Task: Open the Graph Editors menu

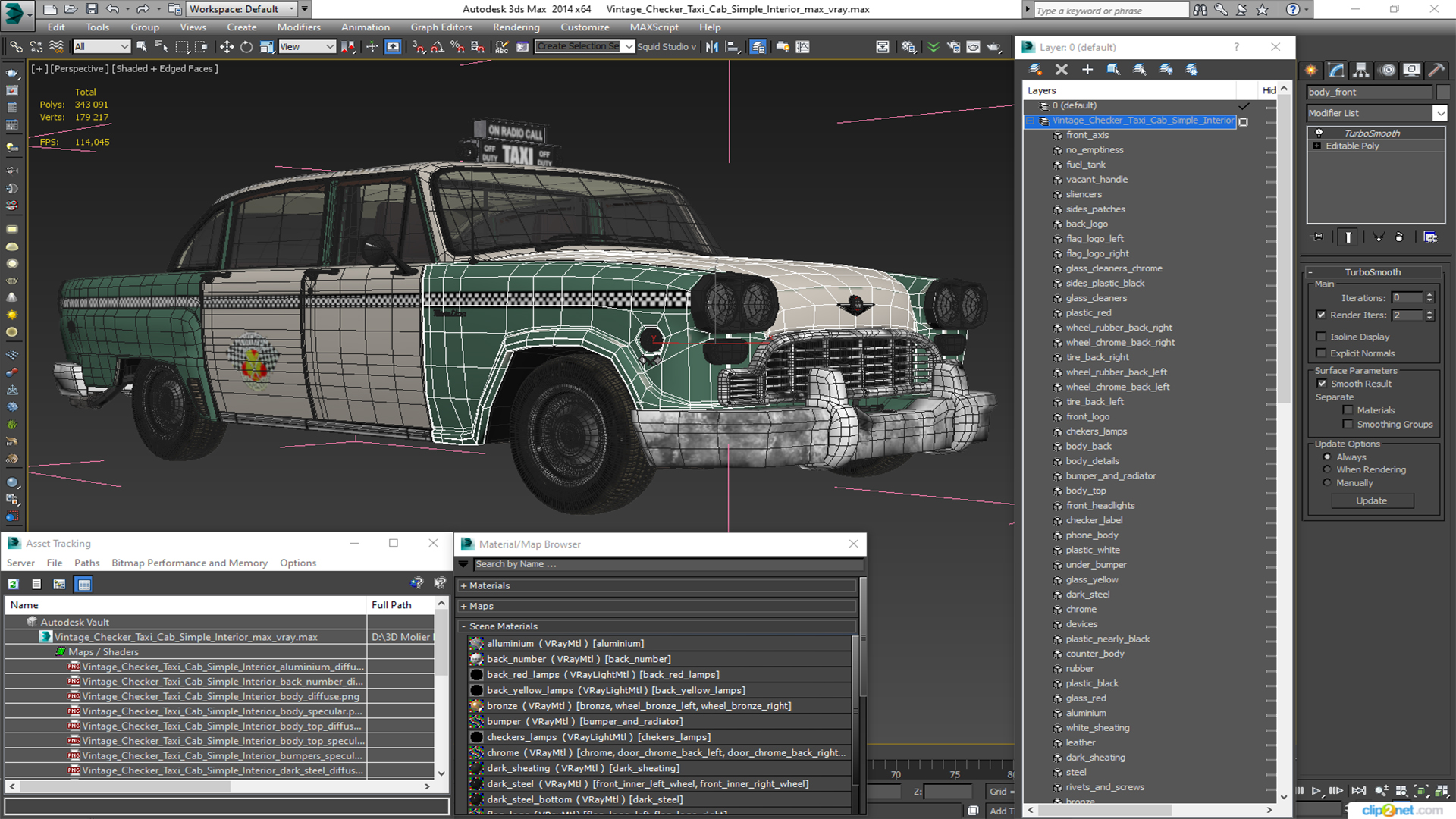Action: [x=441, y=27]
